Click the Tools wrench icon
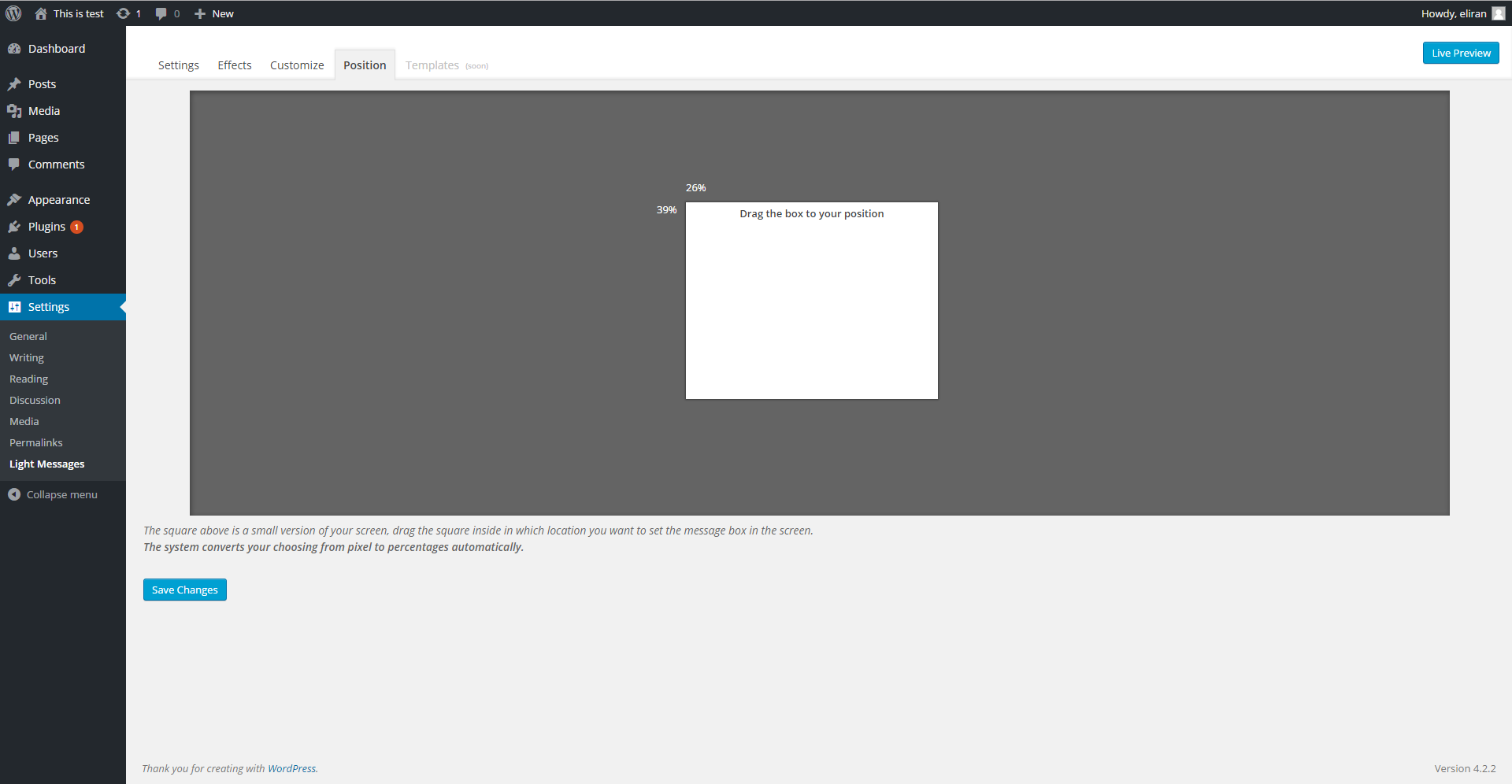 click(x=14, y=280)
